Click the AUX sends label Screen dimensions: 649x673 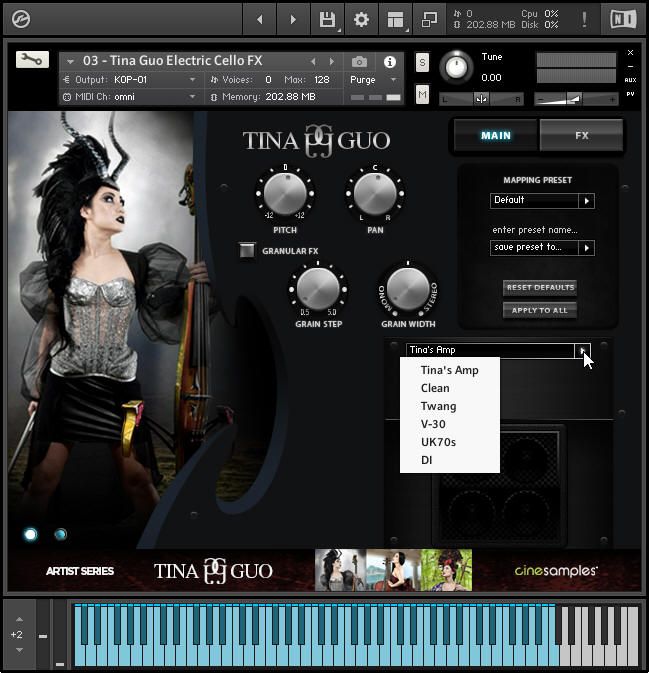click(630, 80)
